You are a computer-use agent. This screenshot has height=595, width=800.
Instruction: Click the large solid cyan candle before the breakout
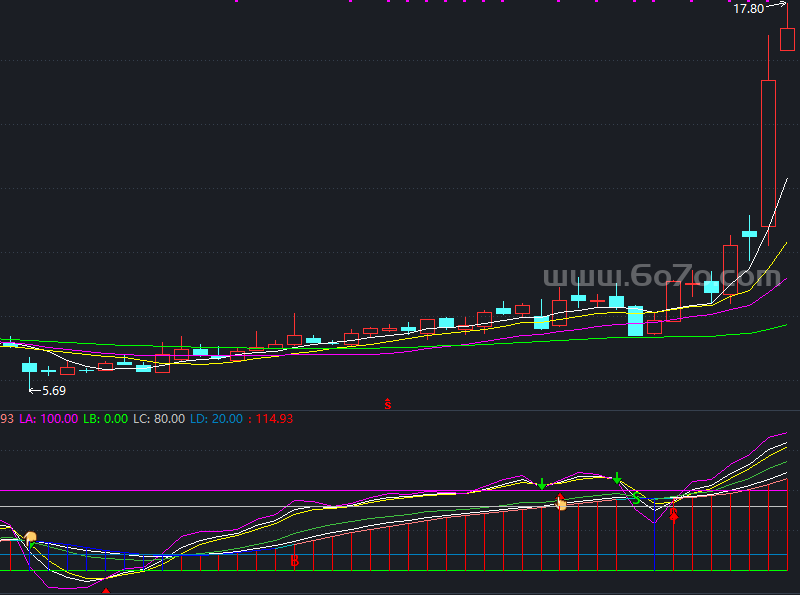click(635, 321)
